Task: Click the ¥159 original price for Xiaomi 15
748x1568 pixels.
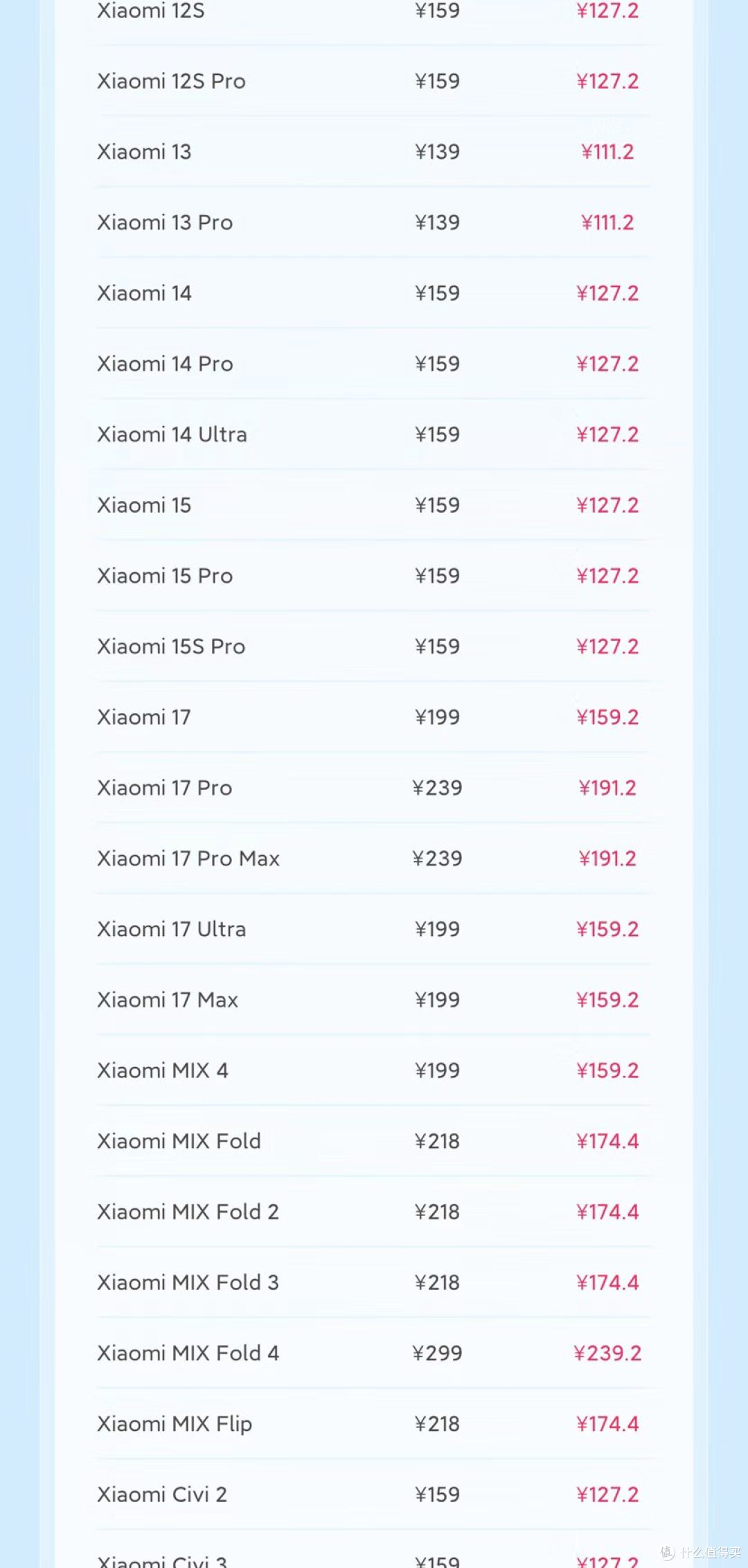Action: 437,505
